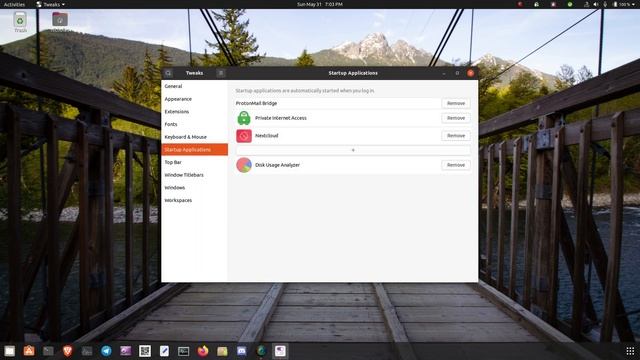
Task: Close the Tweaks window
Action: coord(471,73)
